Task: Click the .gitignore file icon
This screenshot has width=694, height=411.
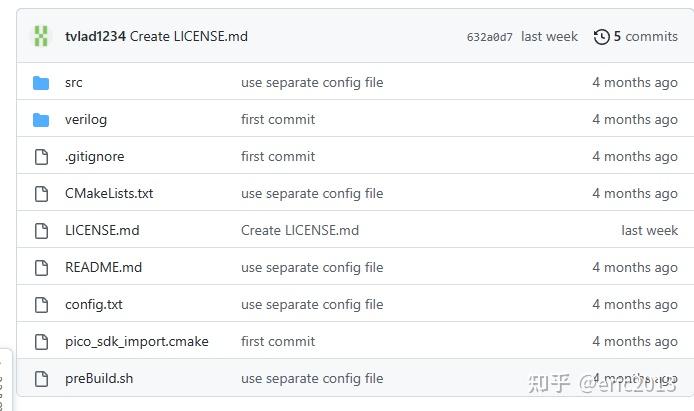Action: pyautogui.click(x=41, y=157)
